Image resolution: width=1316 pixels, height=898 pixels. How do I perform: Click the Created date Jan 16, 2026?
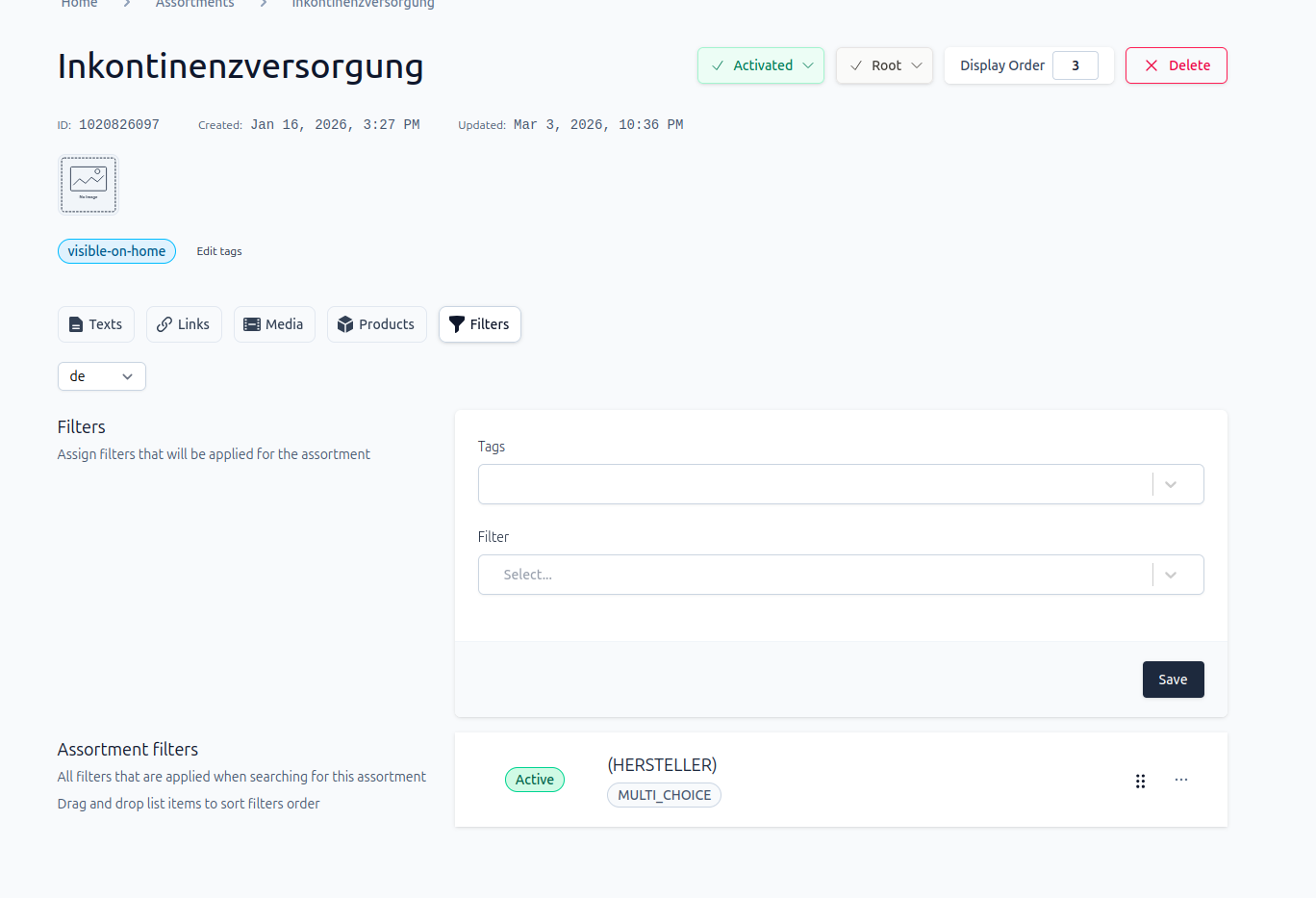(335, 125)
